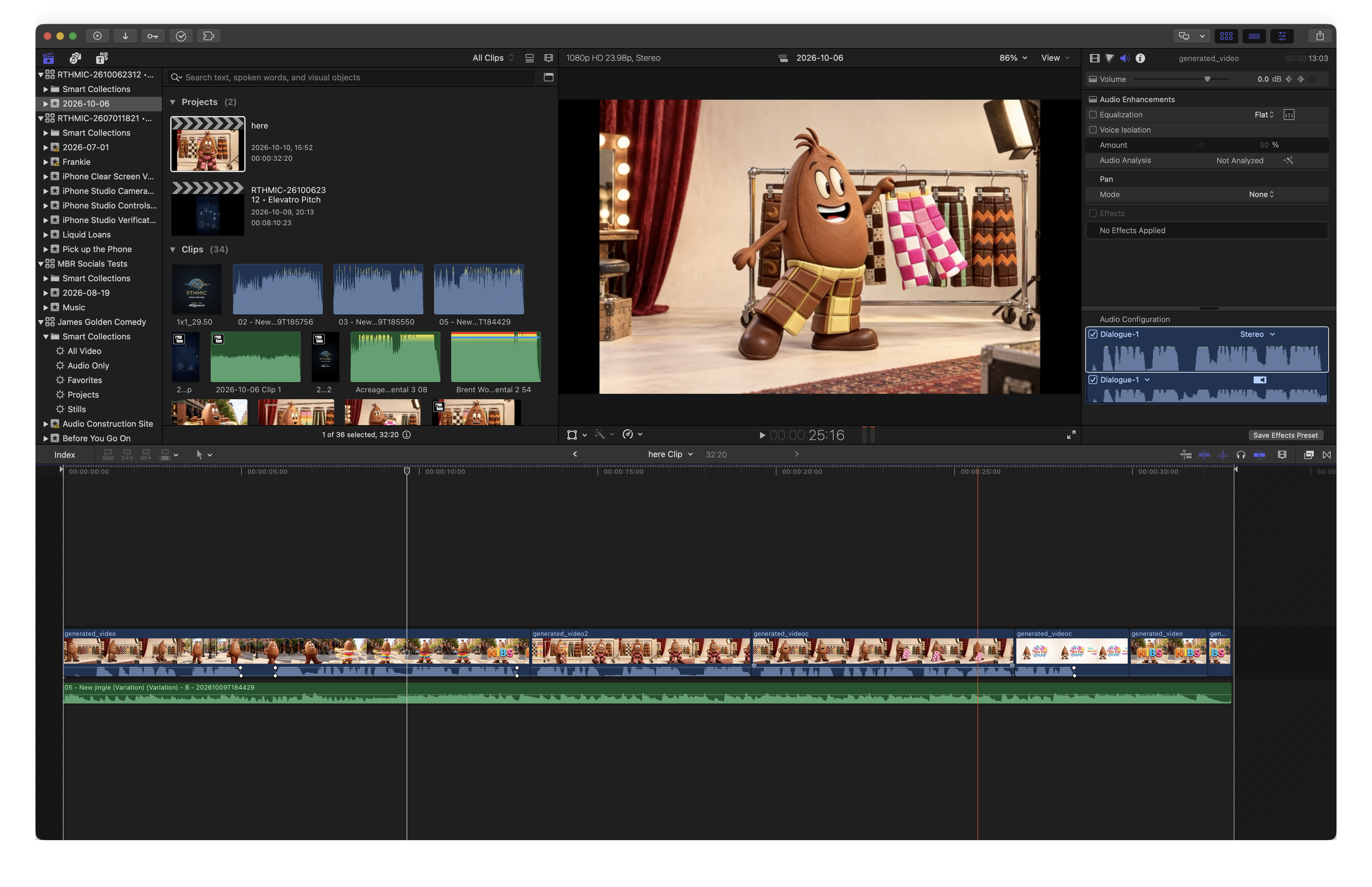Uncheck the Dialogue-1 Stereo channel checkbox
This screenshot has height=887, width=1372.
pyautogui.click(x=1093, y=334)
